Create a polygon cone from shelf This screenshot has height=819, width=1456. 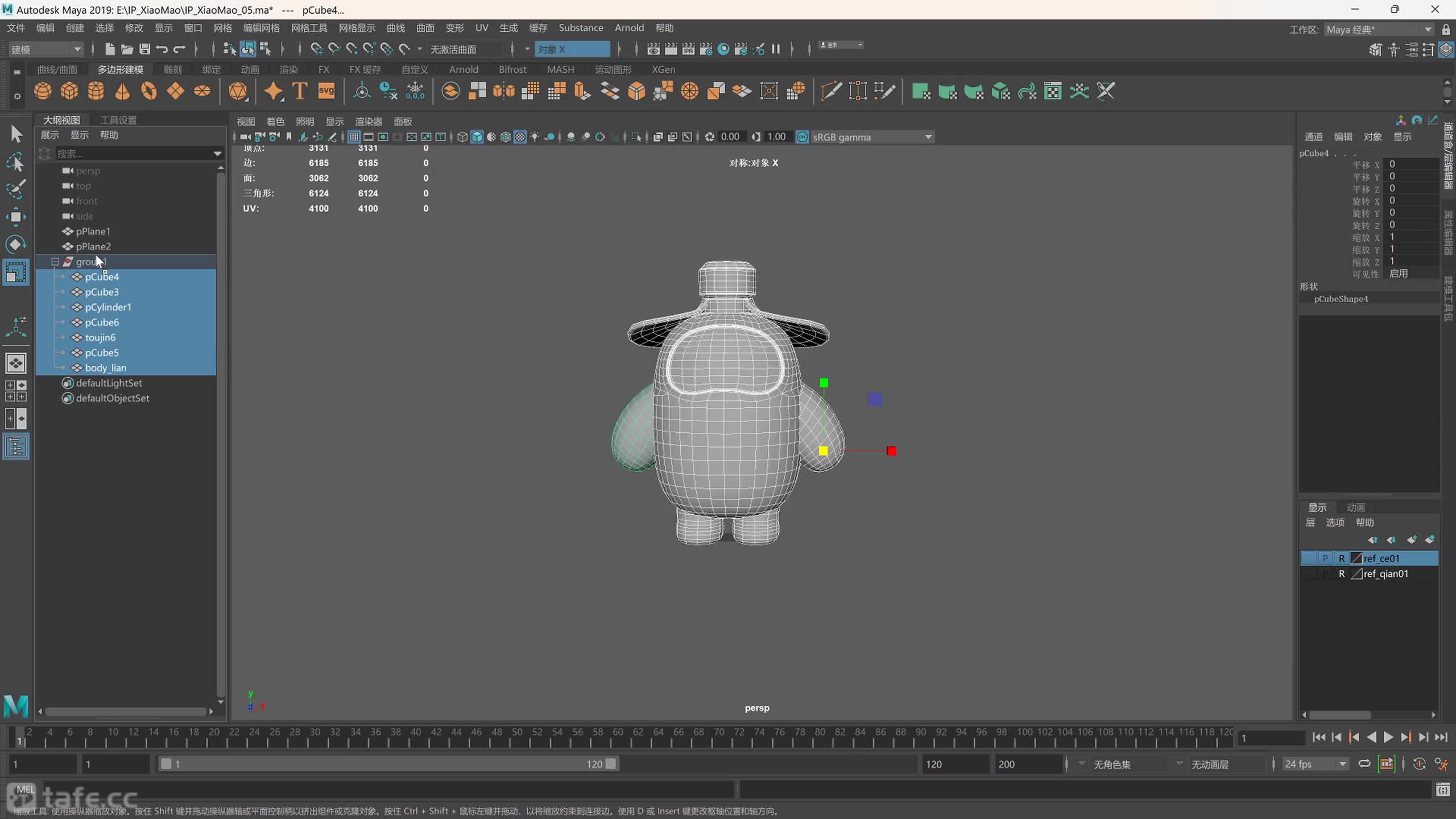pos(122,91)
